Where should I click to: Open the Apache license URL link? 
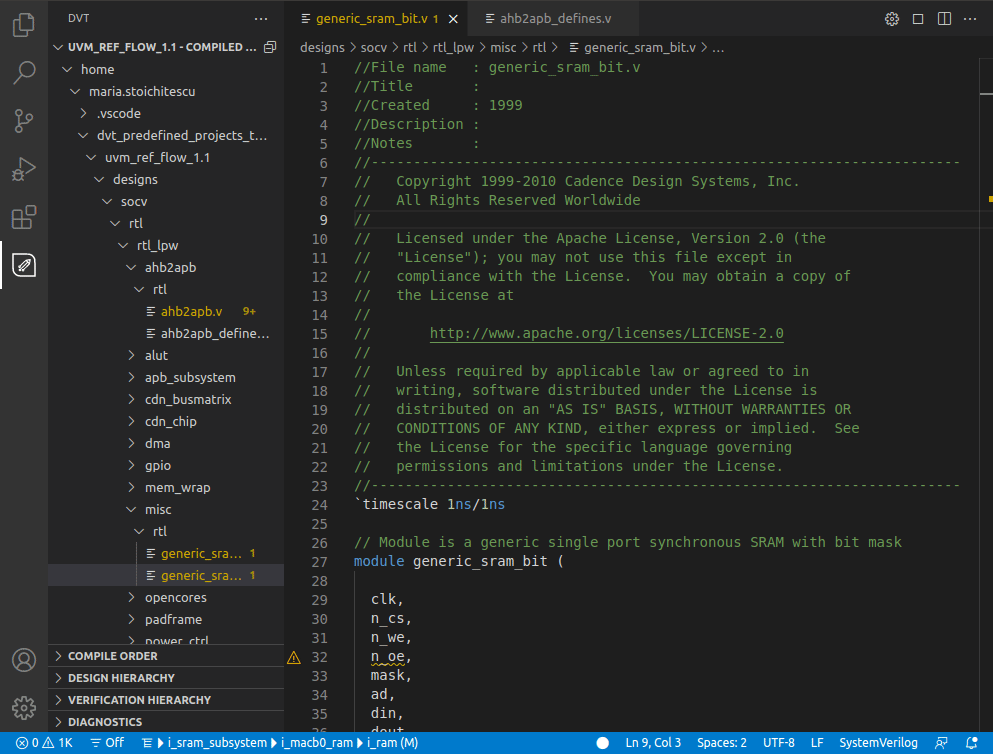[606, 333]
